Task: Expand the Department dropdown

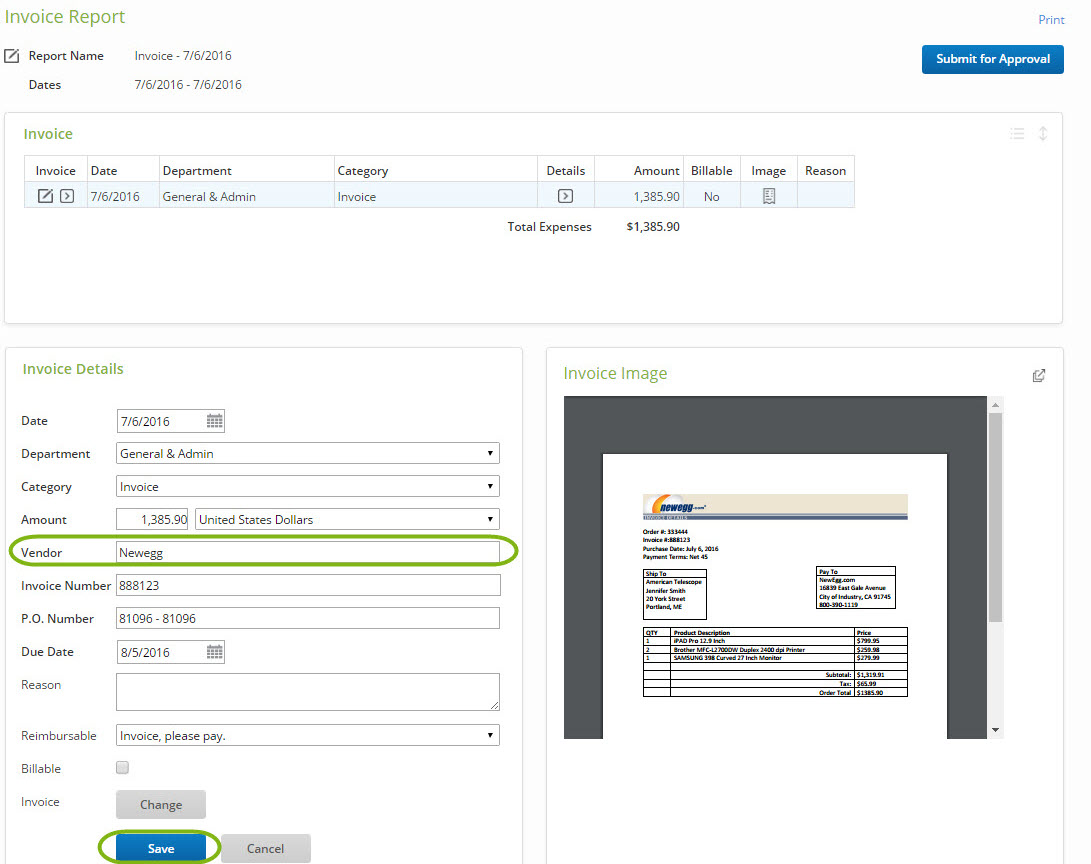Action: pos(308,454)
